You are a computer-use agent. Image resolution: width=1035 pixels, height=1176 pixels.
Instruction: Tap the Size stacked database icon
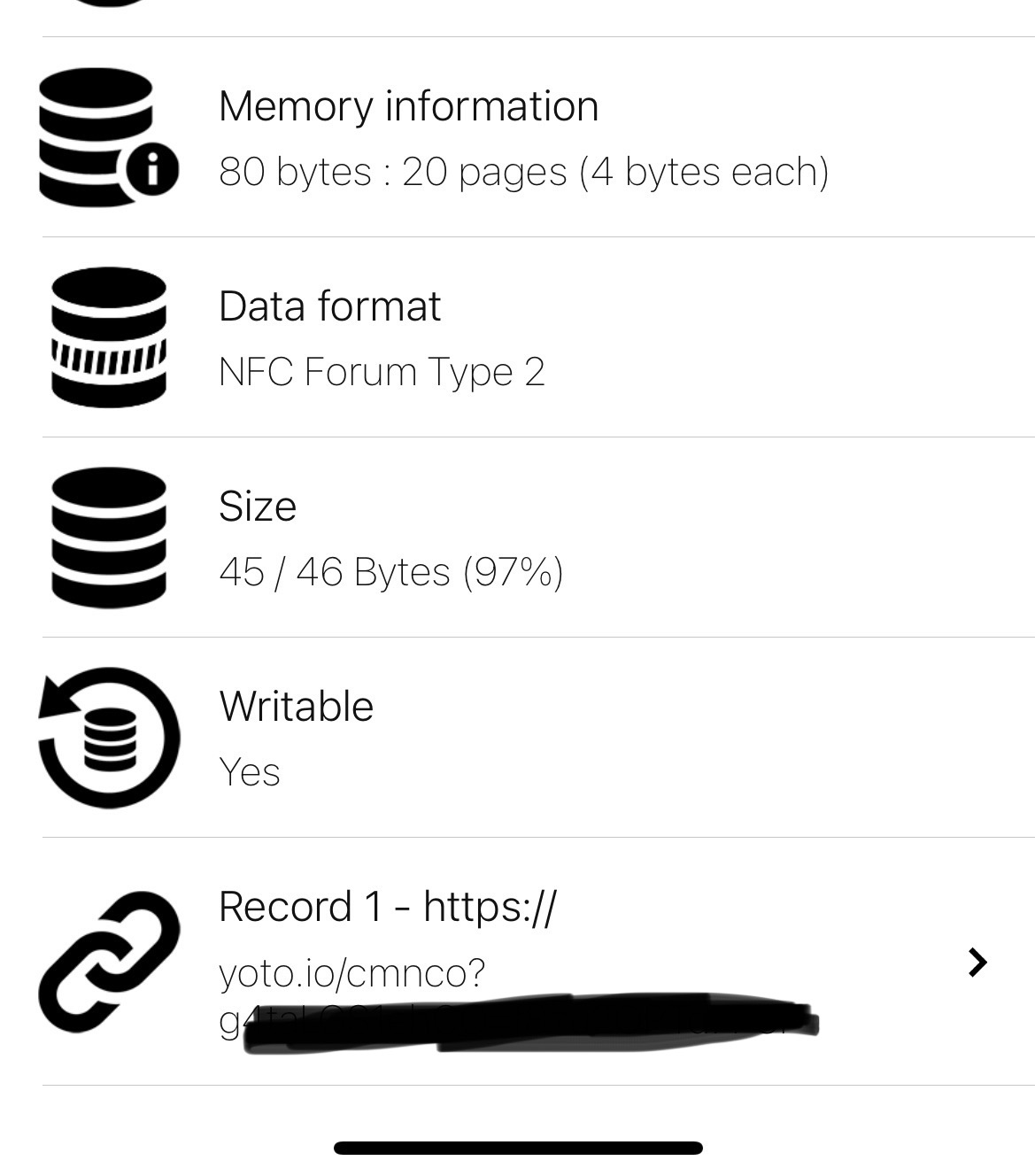108,537
